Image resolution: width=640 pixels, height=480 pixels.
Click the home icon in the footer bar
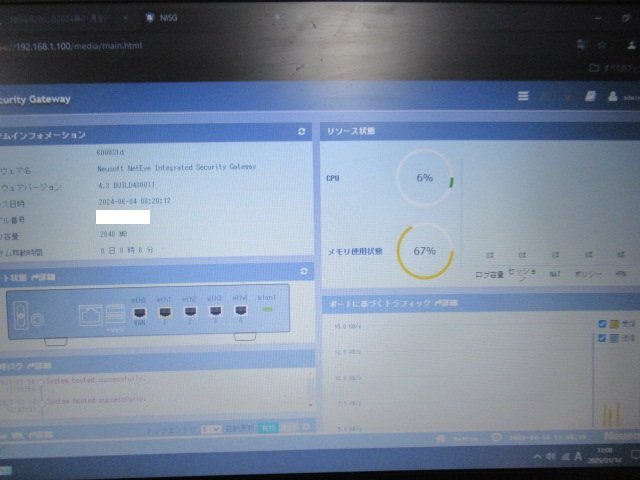point(440,438)
